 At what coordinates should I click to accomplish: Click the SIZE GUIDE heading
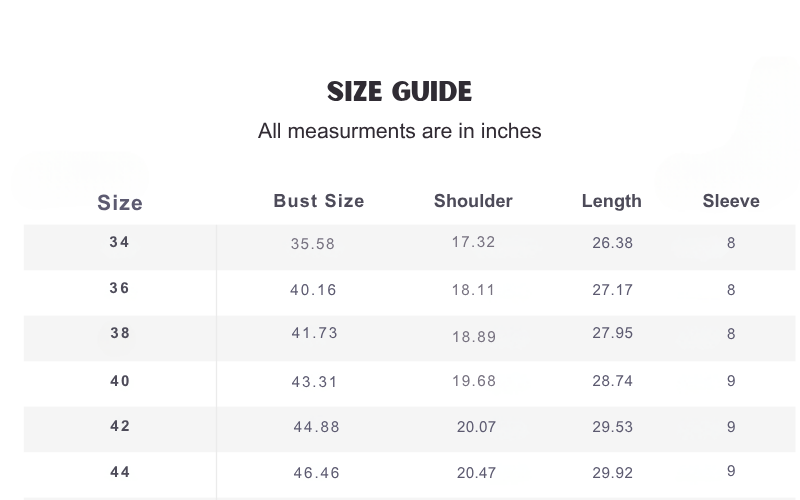click(x=399, y=92)
